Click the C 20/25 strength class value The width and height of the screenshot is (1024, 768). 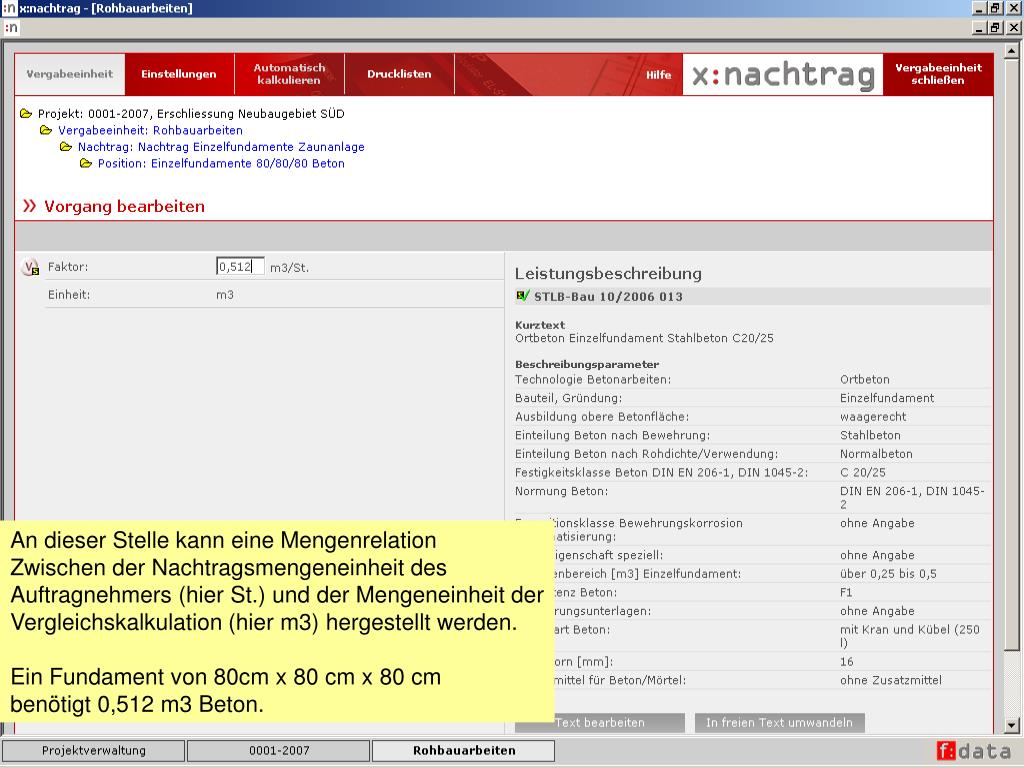[863, 472]
